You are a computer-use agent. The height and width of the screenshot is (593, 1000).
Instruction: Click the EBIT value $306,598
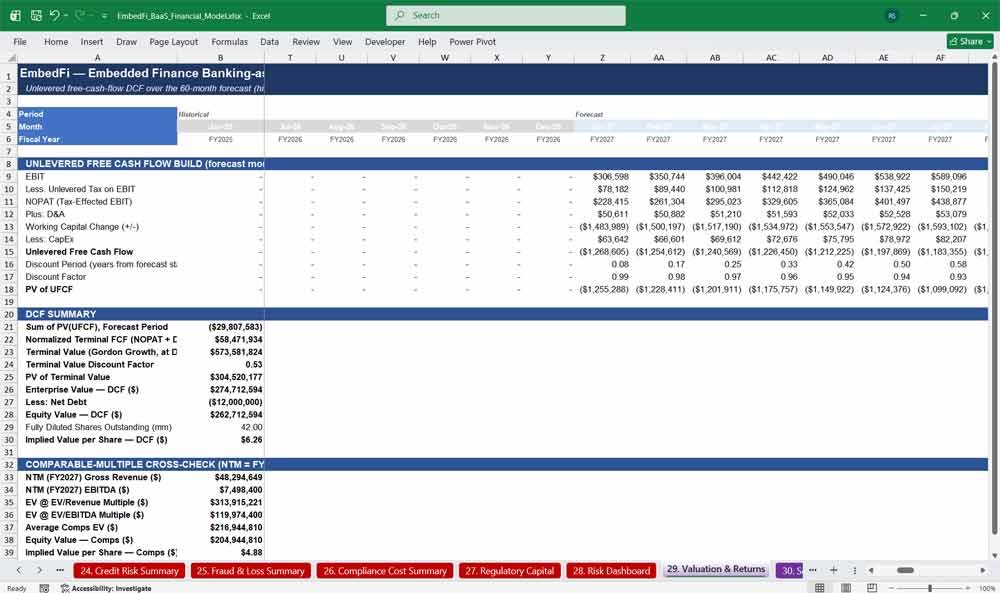click(x=602, y=177)
